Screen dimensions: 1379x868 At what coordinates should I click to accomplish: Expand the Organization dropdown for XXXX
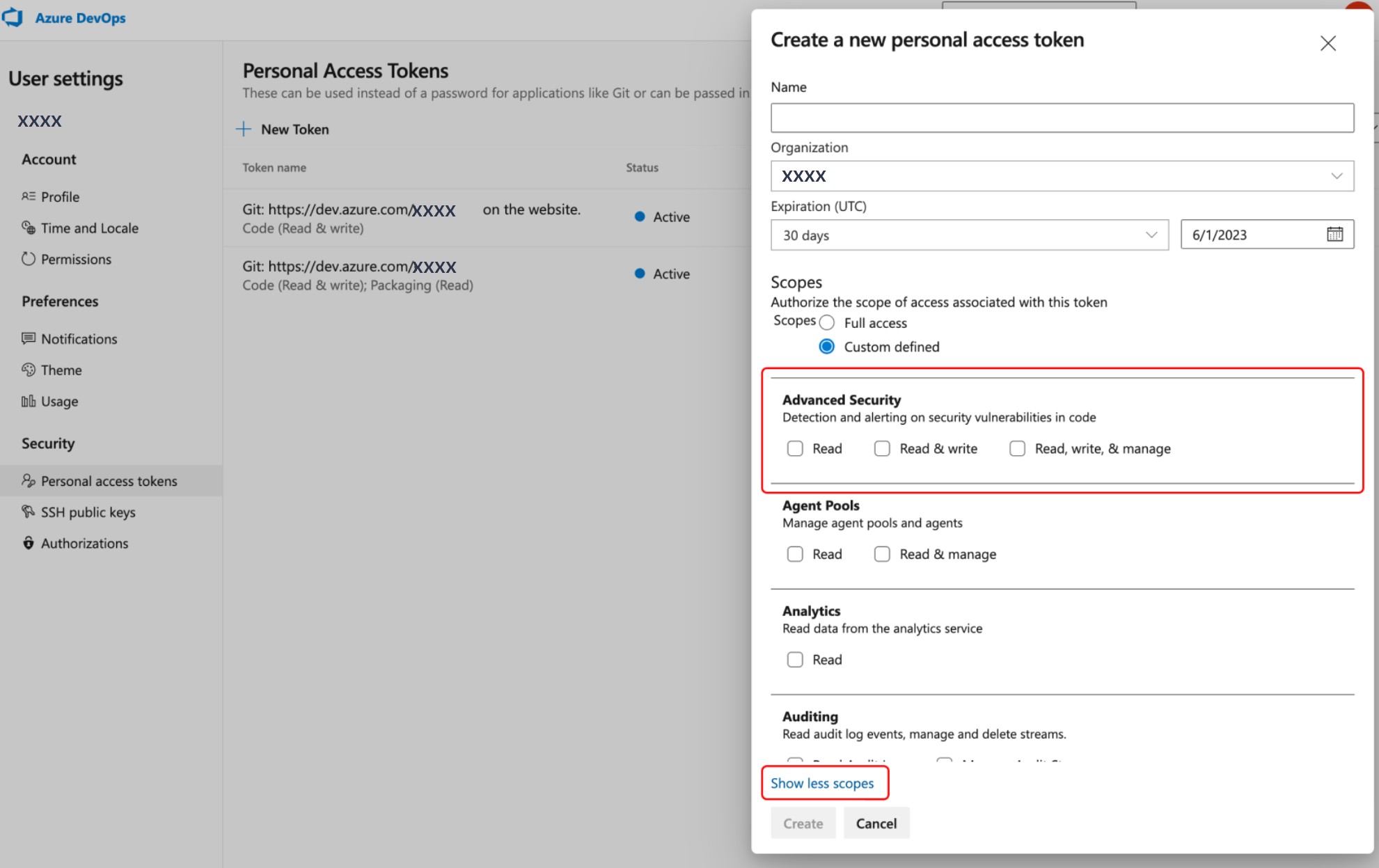coord(1337,176)
